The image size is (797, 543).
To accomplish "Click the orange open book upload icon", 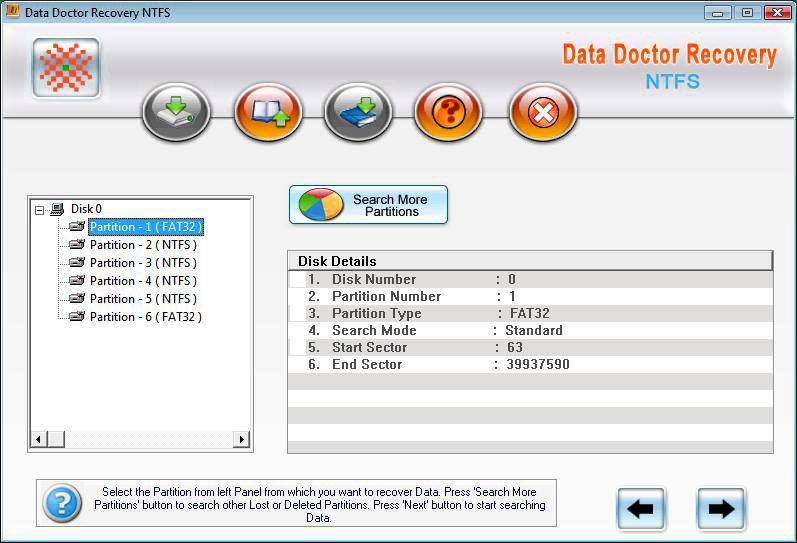I will [268, 112].
